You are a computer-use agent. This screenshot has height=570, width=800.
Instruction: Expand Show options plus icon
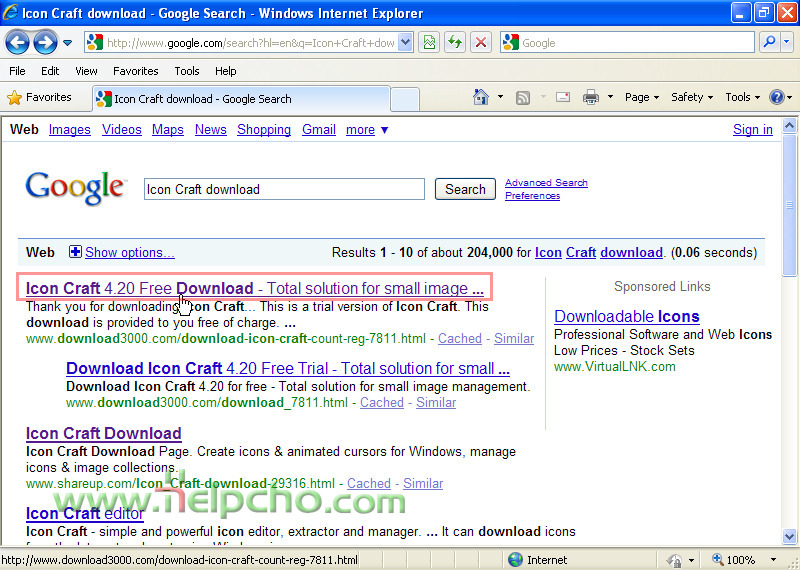pos(75,252)
